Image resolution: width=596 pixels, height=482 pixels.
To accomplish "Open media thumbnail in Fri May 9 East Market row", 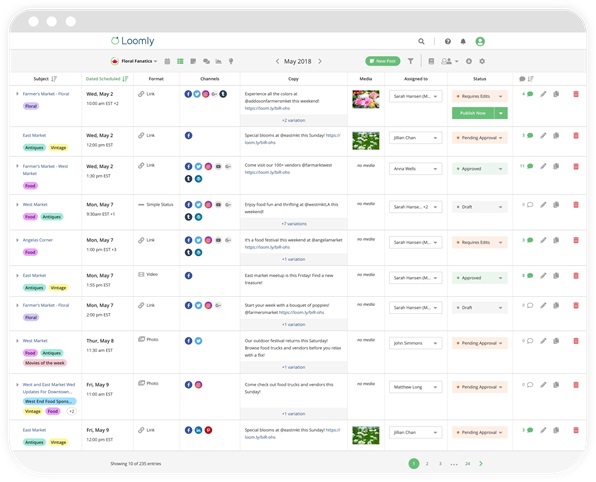I will [x=366, y=435].
